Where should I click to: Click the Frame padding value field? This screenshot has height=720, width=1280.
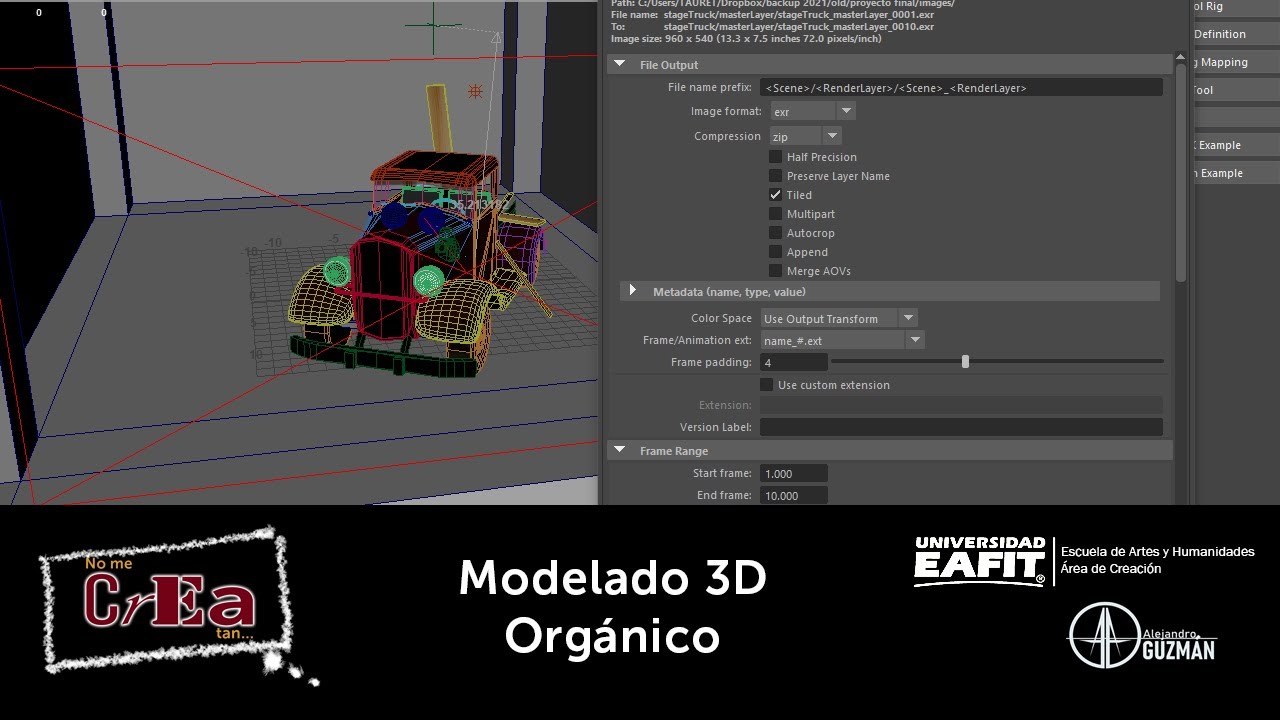[x=794, y=362]
